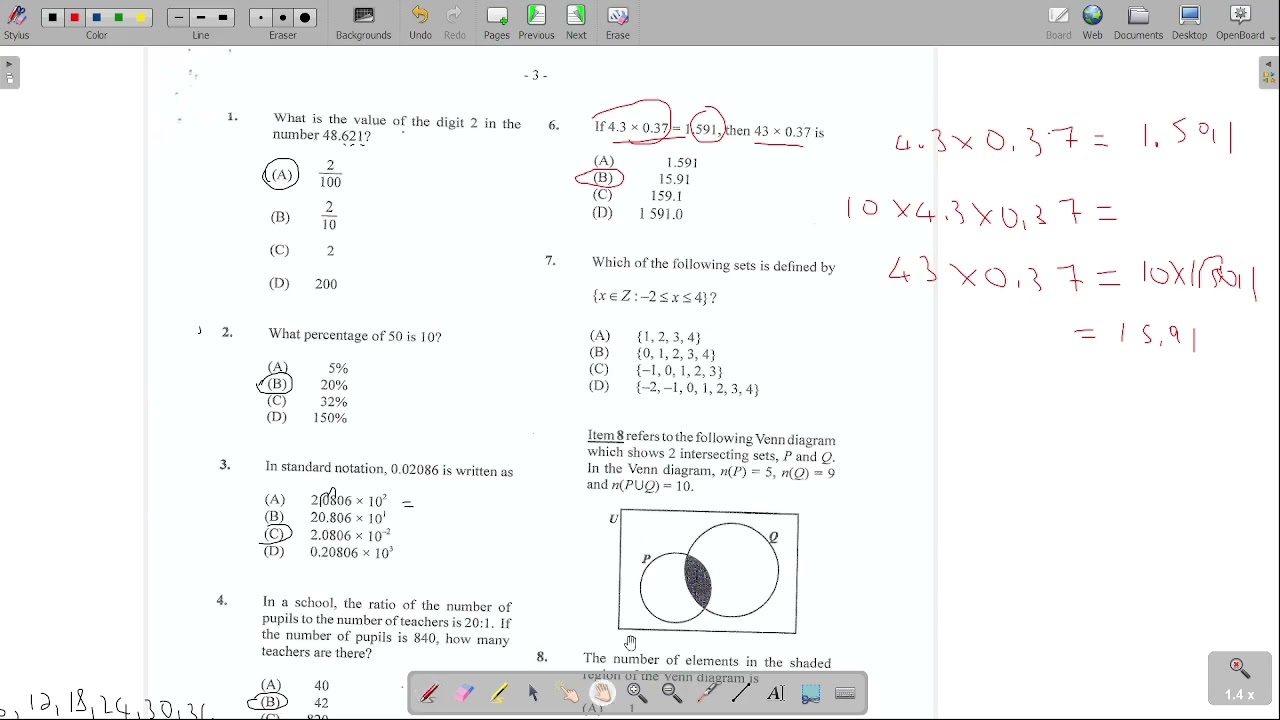
Task: Choose the zoom out magnifier
Action: click(x=672, y=693)
